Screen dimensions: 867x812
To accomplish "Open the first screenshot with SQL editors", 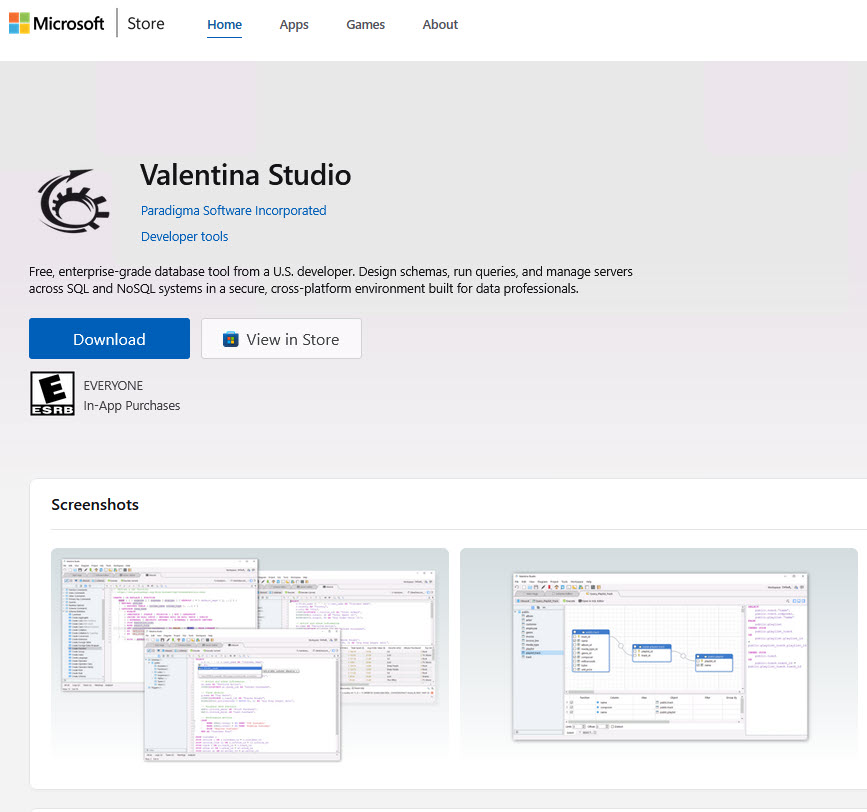I will click(250, 654).
